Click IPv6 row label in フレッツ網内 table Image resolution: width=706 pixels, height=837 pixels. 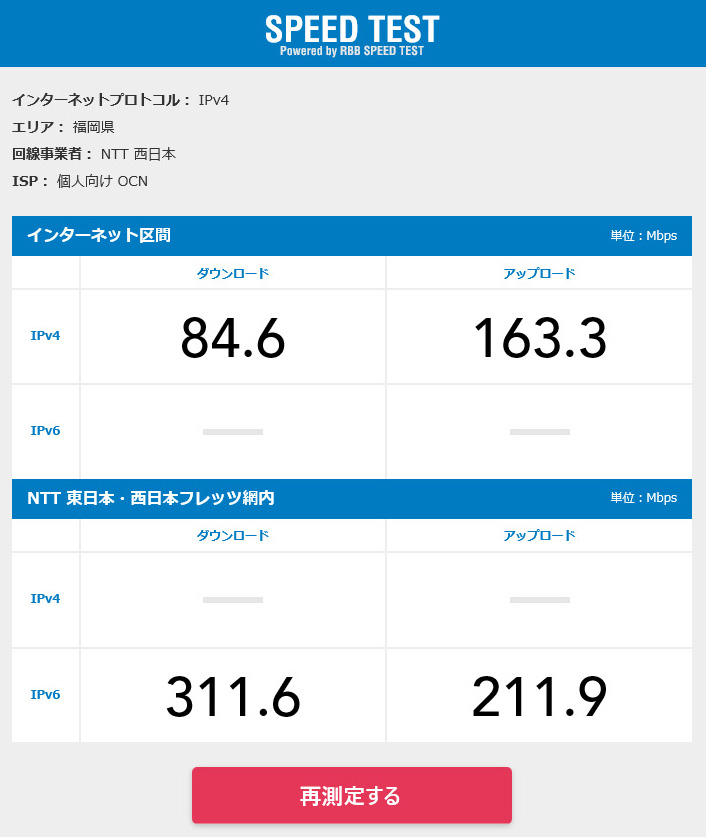(x=46, y=695)
